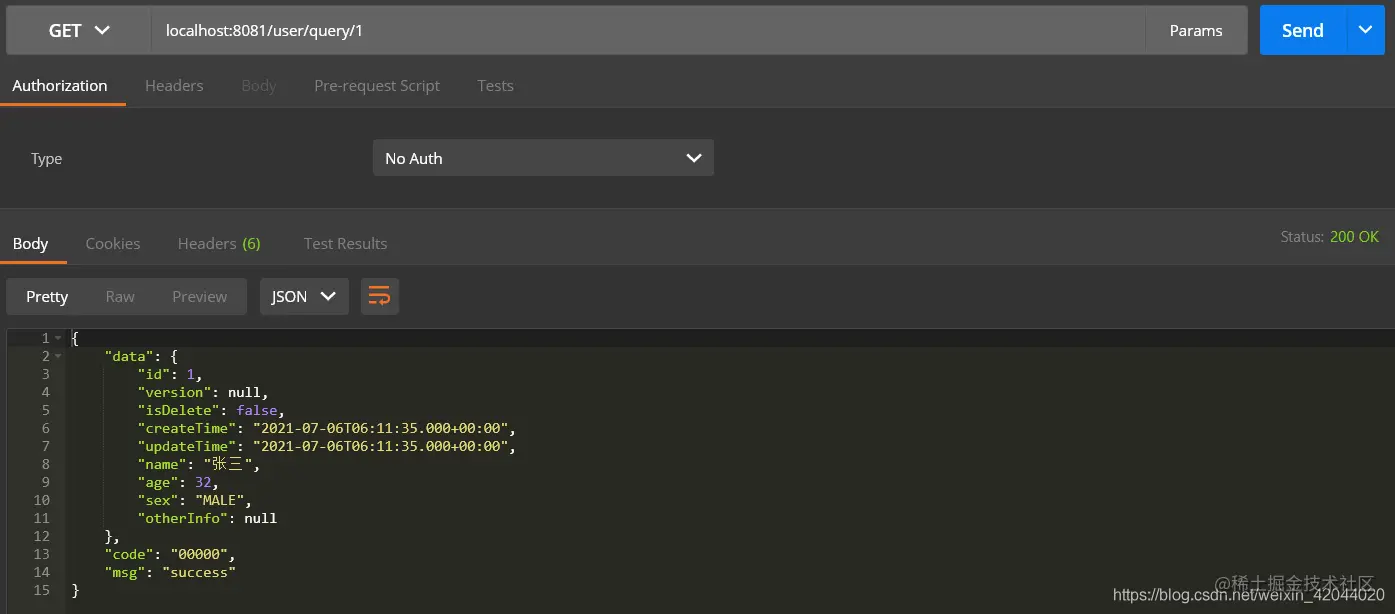Screen dimensions: 1395x614
Task: Open the Tests tab
Action: 495,86
